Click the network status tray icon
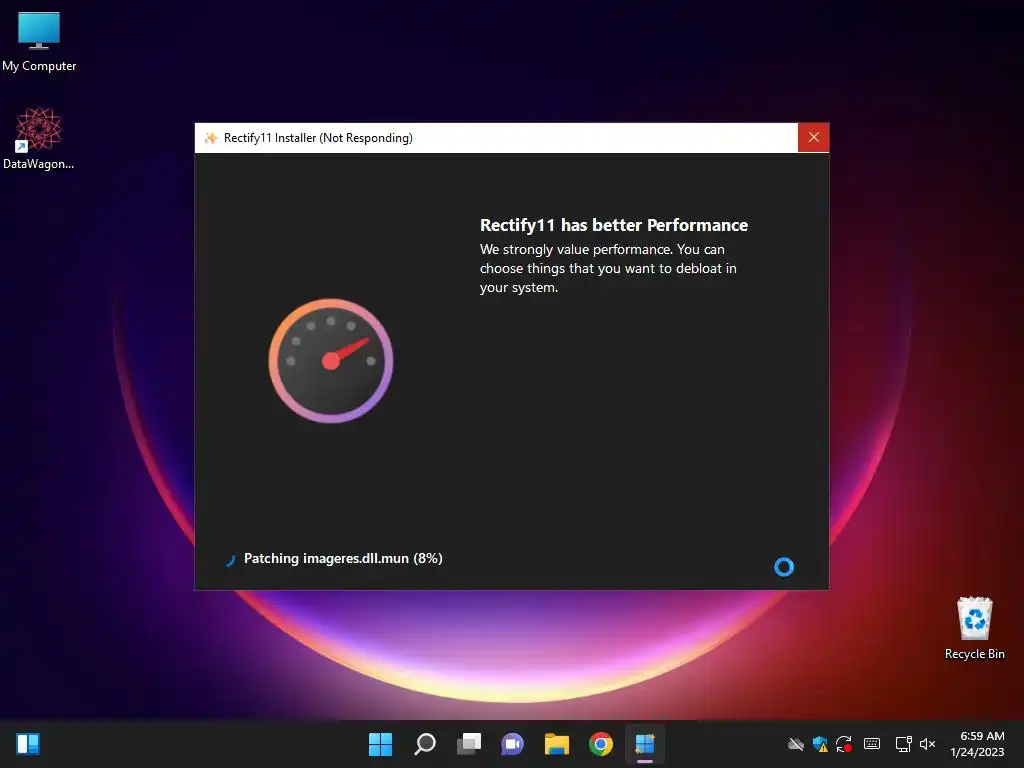This screenshot has height=768, width=1024. point(903,744)
